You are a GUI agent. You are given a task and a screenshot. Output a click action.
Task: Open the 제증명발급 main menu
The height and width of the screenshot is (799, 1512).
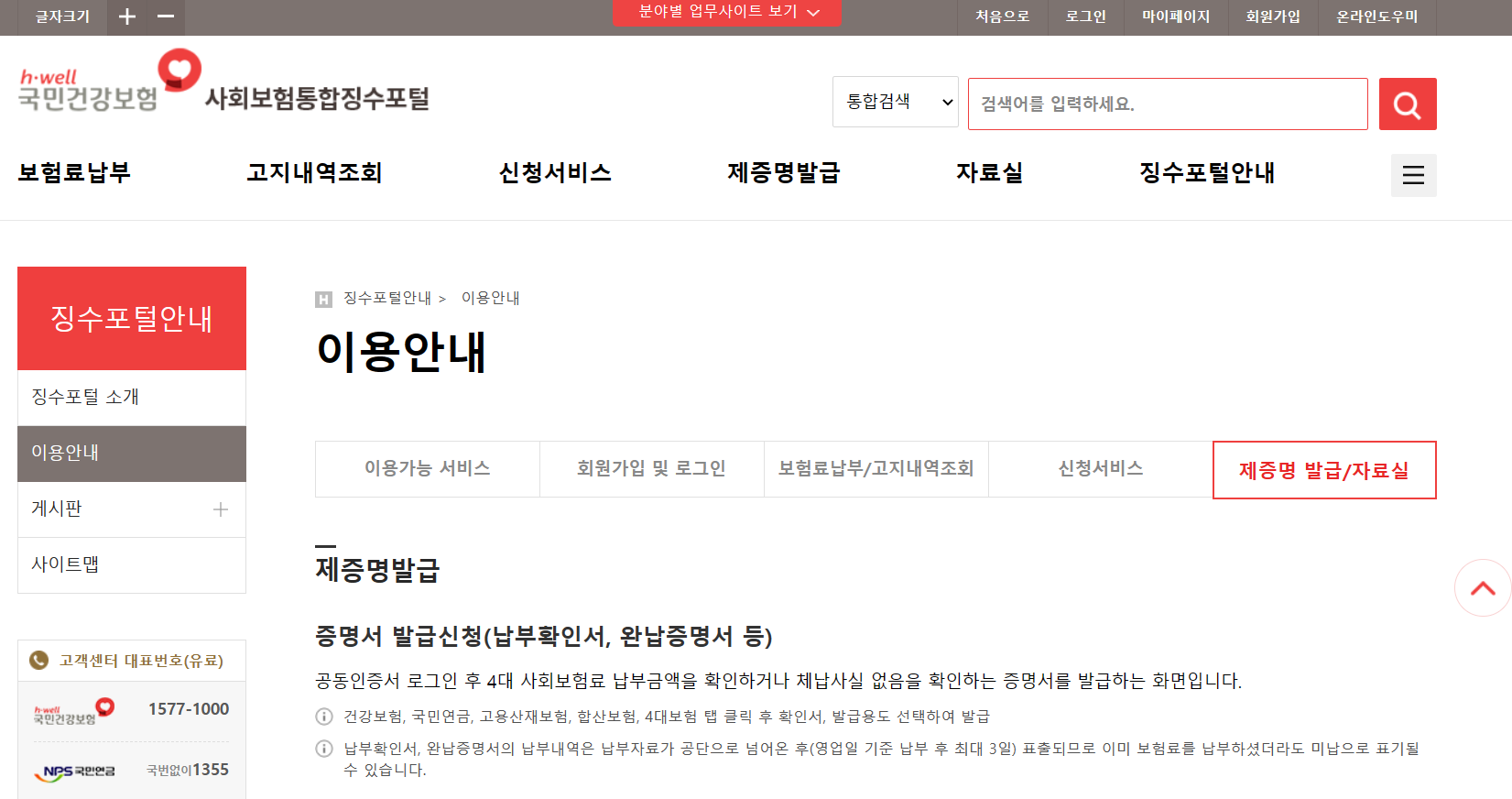coord(784,172)
